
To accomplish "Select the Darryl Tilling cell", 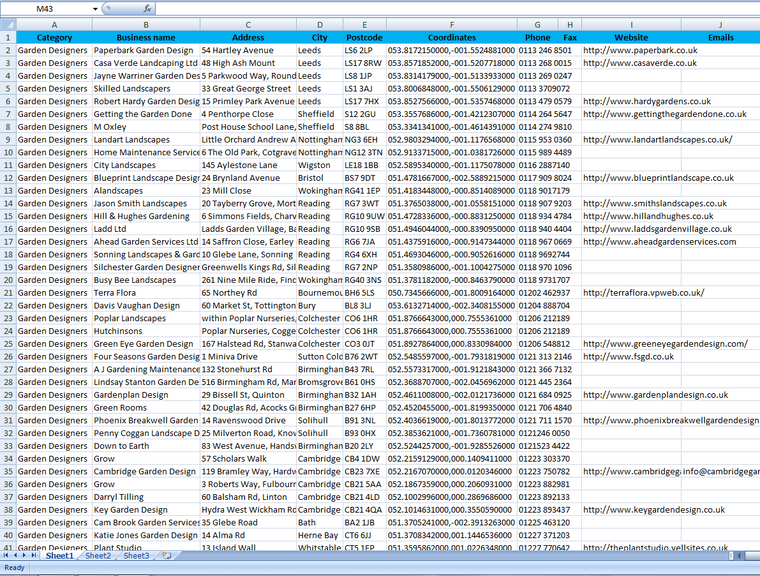I will tap(146, 497).
